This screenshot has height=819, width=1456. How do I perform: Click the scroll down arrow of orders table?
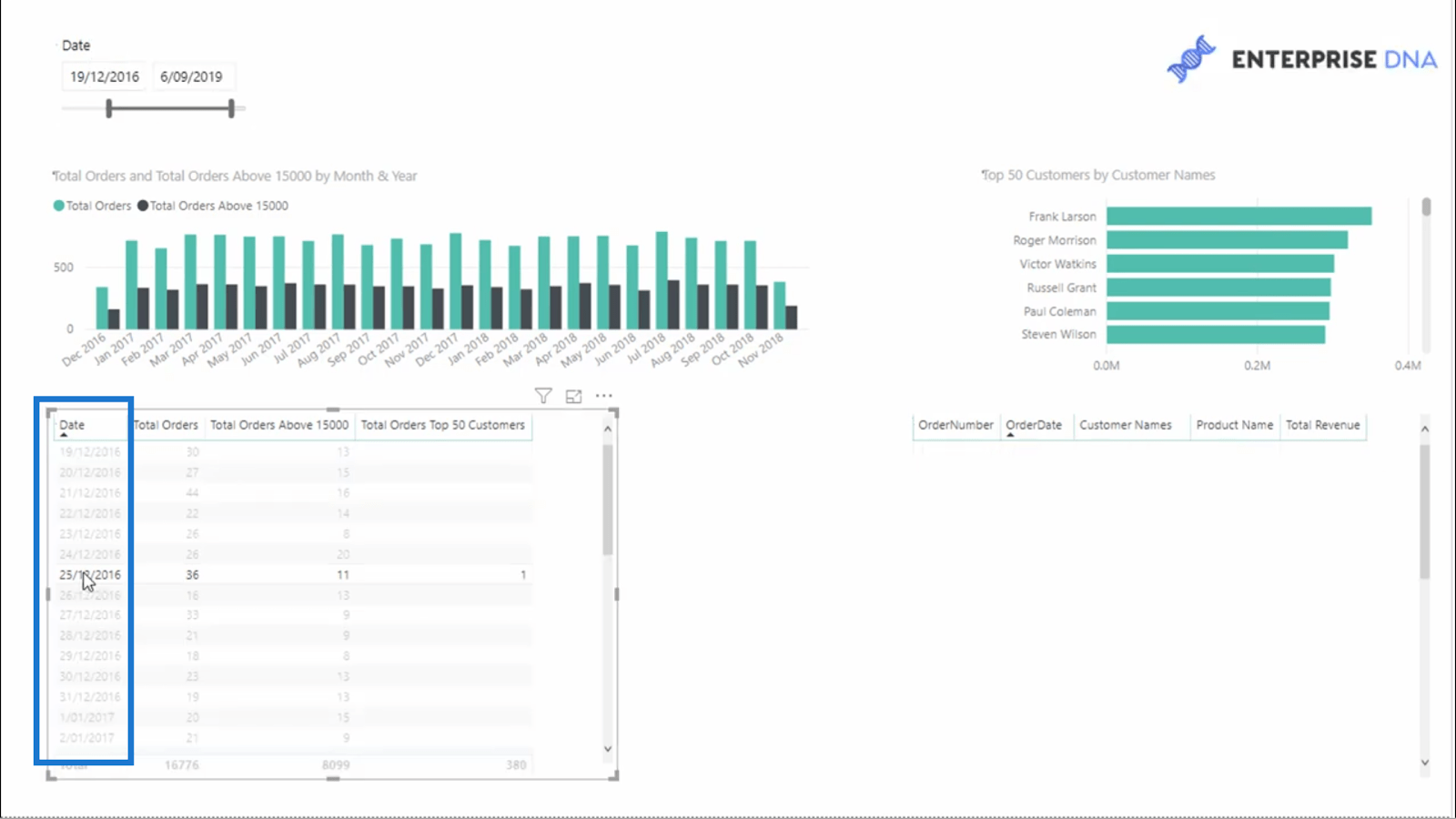pos(608,749)
